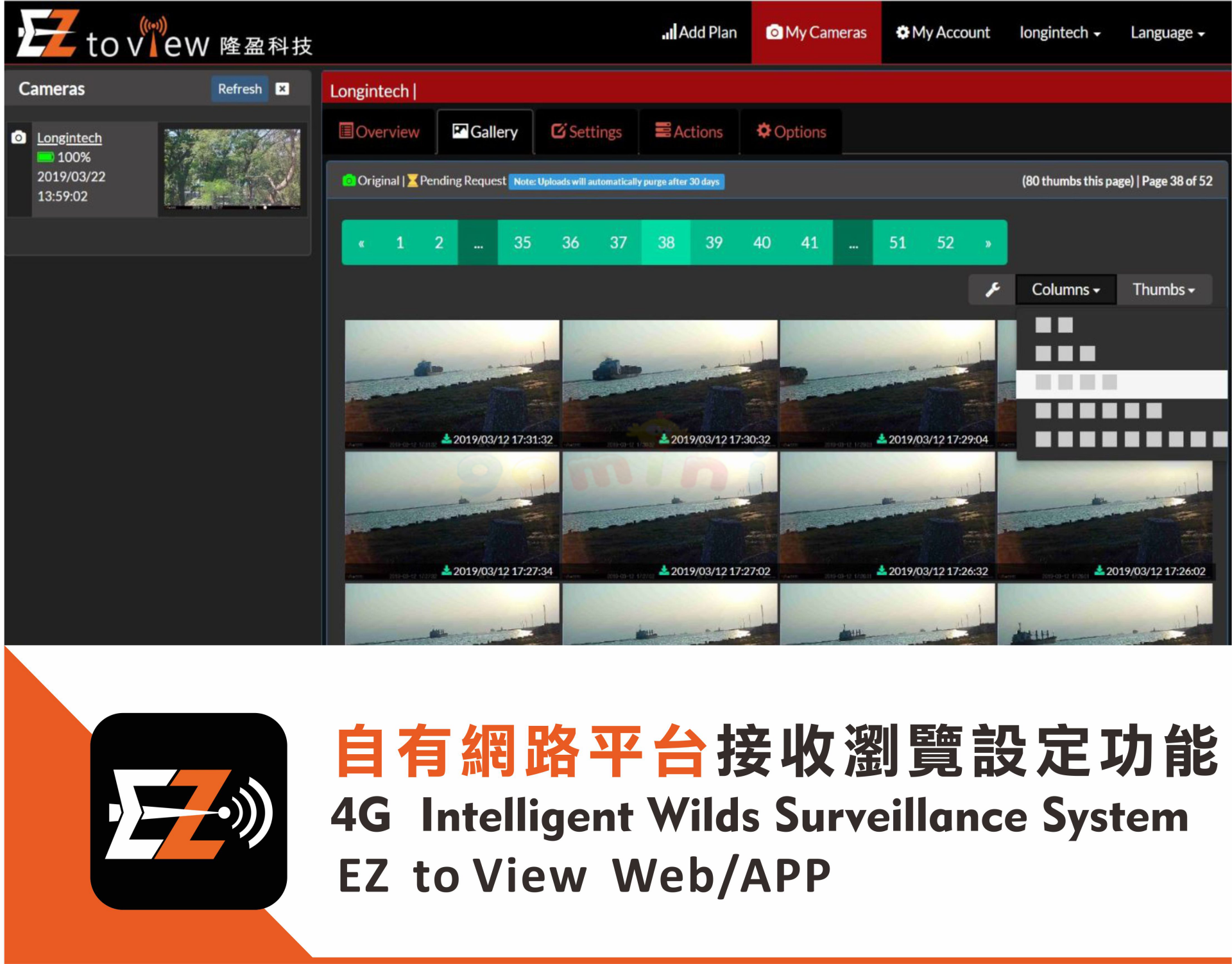Download the 2019/03/12 17:30:32 image
The image size is (1232, 964).
pyautogui.click(x=664, y=439)
